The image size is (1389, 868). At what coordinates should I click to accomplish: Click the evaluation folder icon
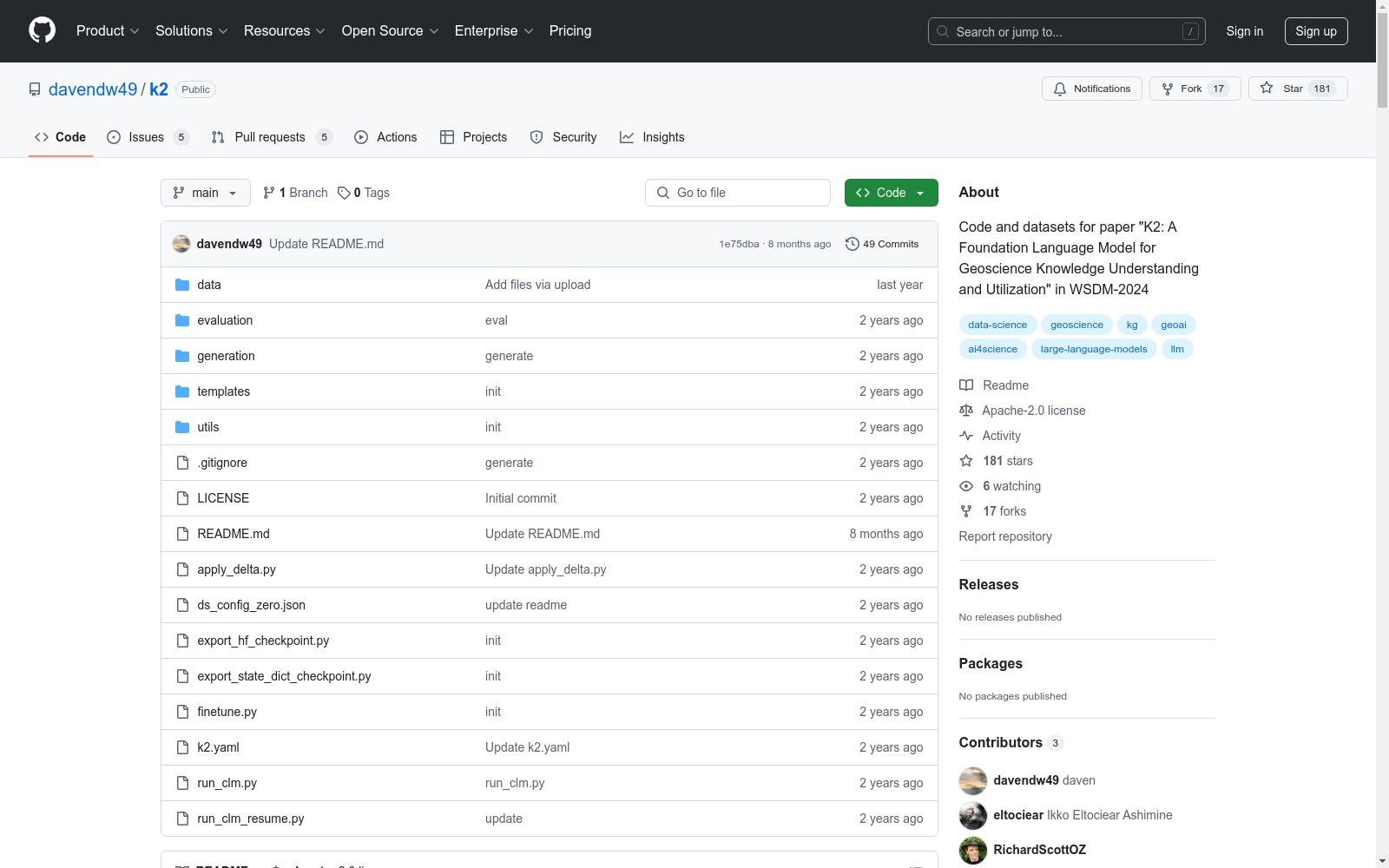tap(182, 320)
